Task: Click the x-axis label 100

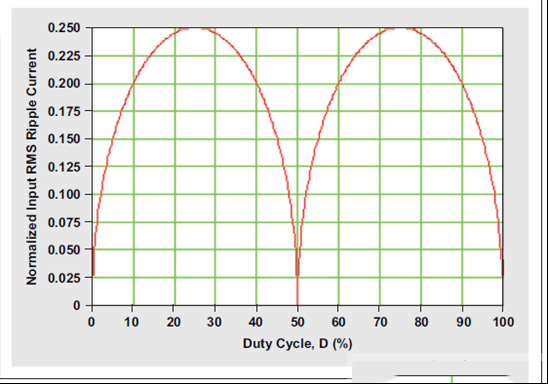Action: [503, 322]
